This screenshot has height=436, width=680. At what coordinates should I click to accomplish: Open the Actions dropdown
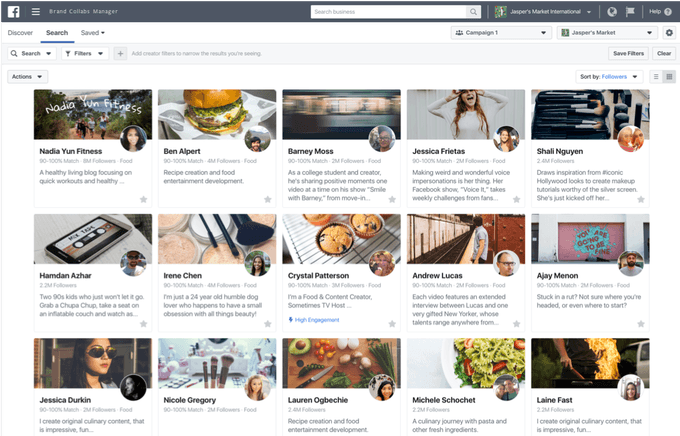point(27,77)
